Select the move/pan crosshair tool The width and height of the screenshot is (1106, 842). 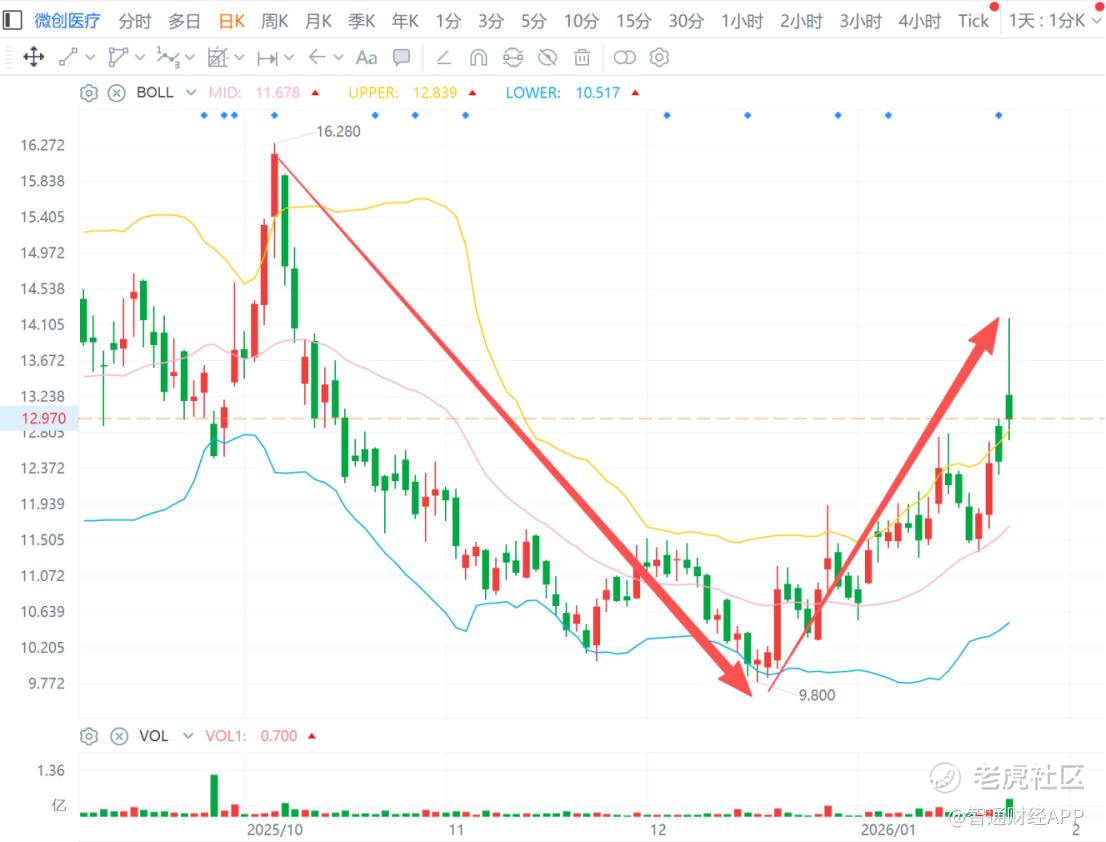[33, 57]
